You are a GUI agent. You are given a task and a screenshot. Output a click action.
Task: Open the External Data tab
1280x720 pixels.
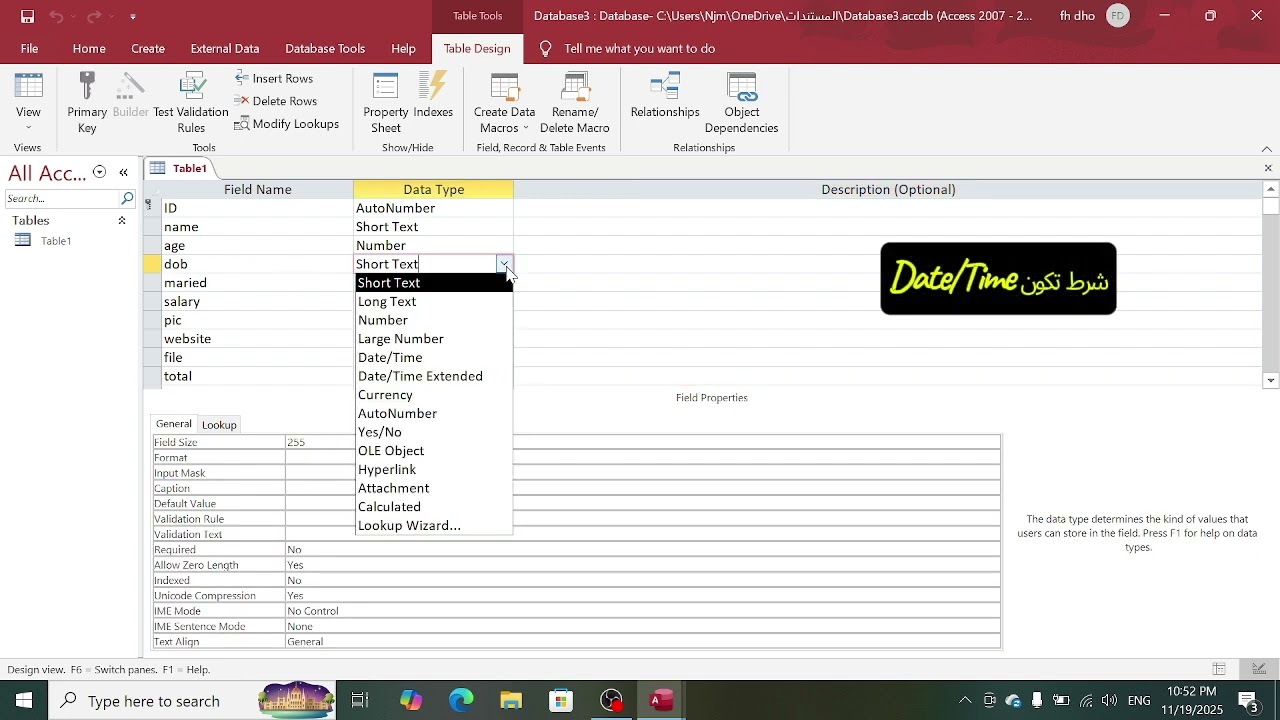[x=225, y=48]
